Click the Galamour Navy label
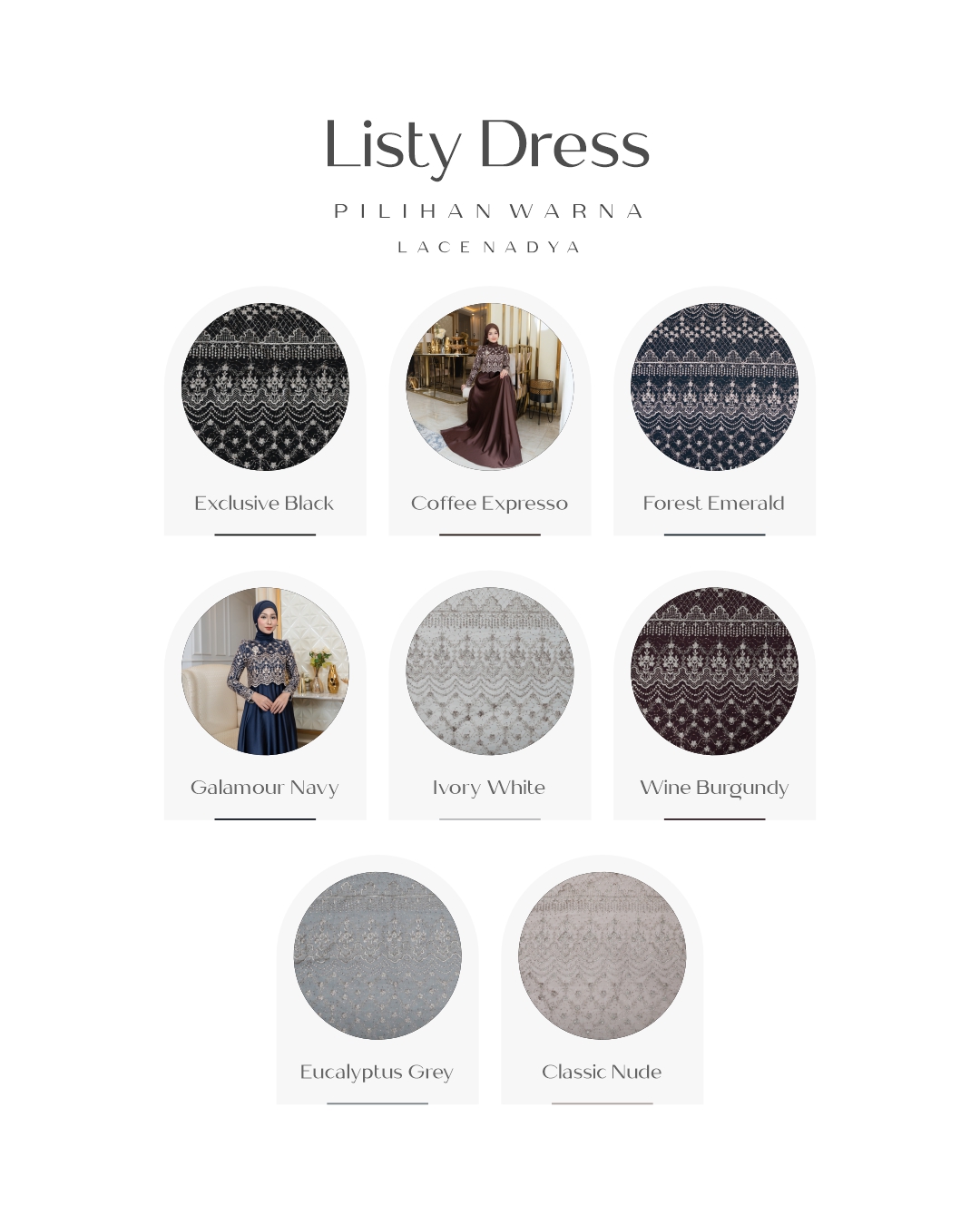 coord(265,788)
